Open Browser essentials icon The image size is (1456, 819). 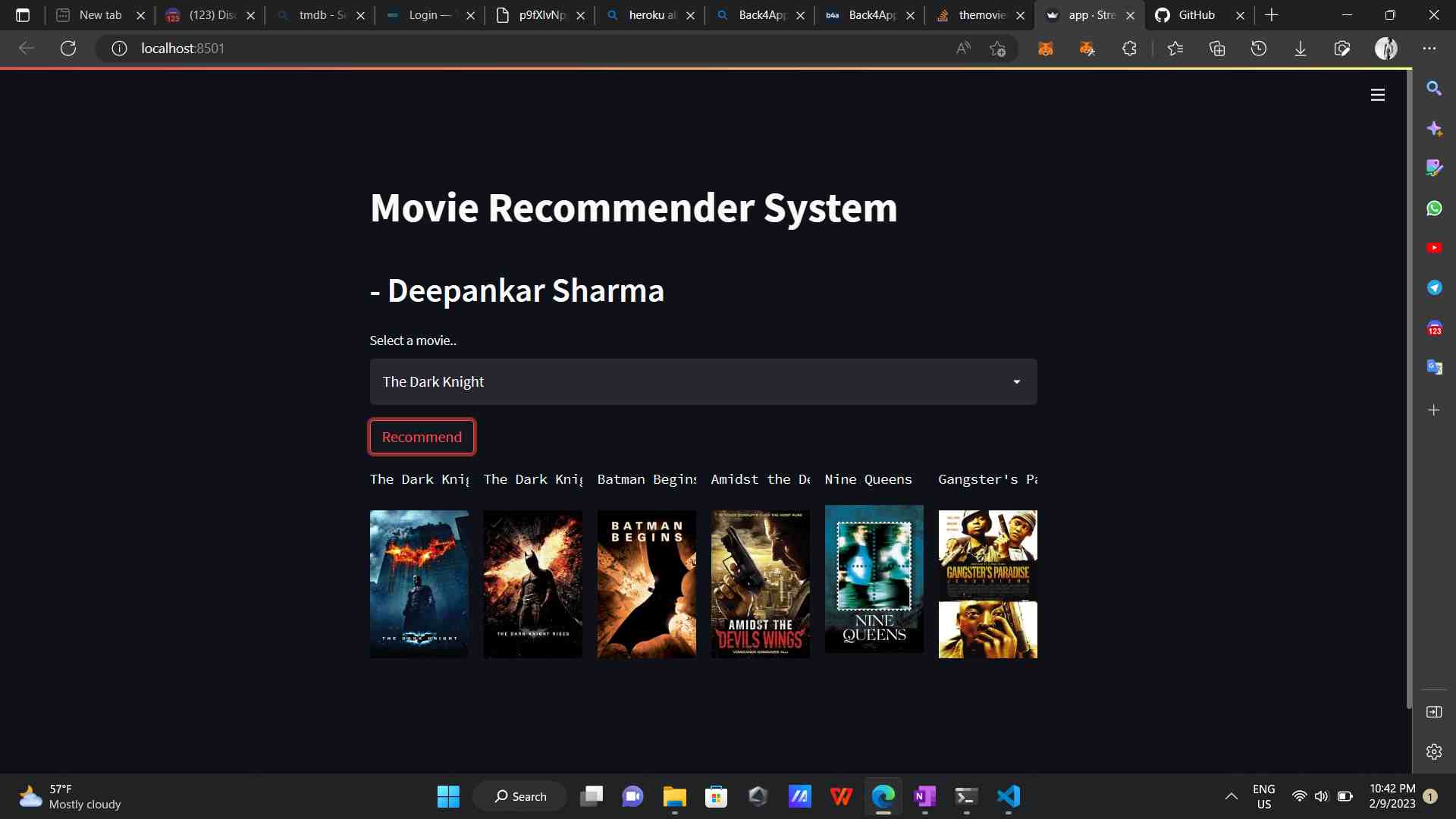(1342, 49)
